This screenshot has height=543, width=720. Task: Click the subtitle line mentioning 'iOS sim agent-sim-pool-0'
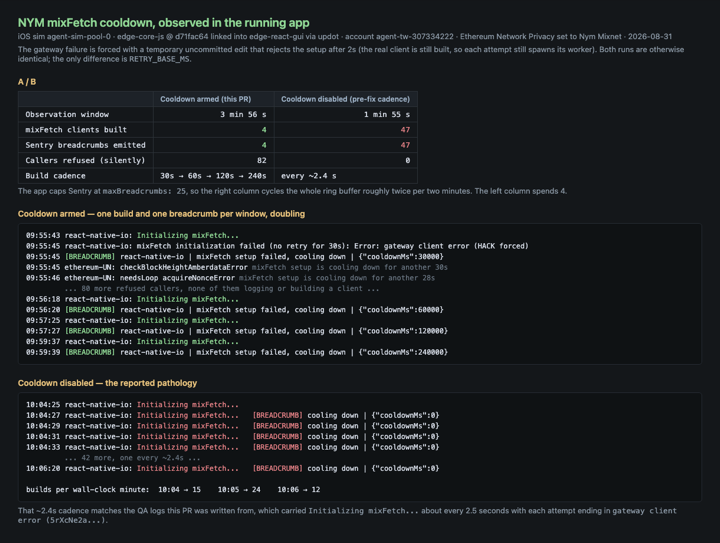pos(345,36)
